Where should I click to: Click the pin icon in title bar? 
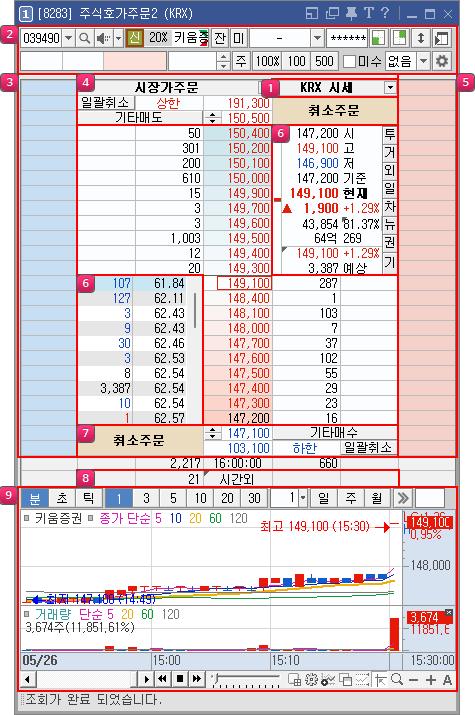[351, 14]
